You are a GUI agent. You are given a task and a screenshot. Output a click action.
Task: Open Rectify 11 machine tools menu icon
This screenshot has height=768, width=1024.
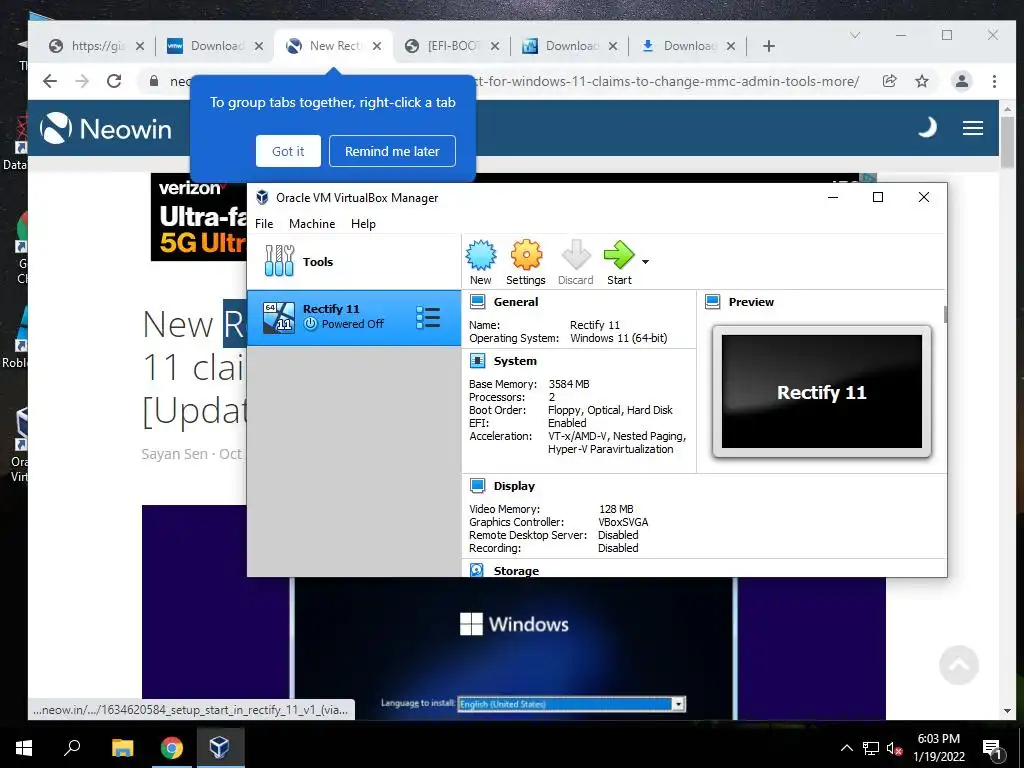pyautogui.click(x=428, y=317)
